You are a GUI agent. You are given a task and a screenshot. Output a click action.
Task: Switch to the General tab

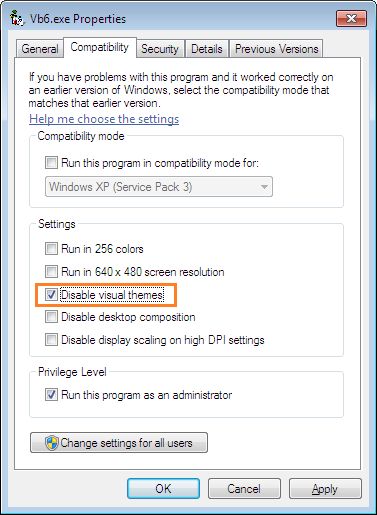click(40, 49)
